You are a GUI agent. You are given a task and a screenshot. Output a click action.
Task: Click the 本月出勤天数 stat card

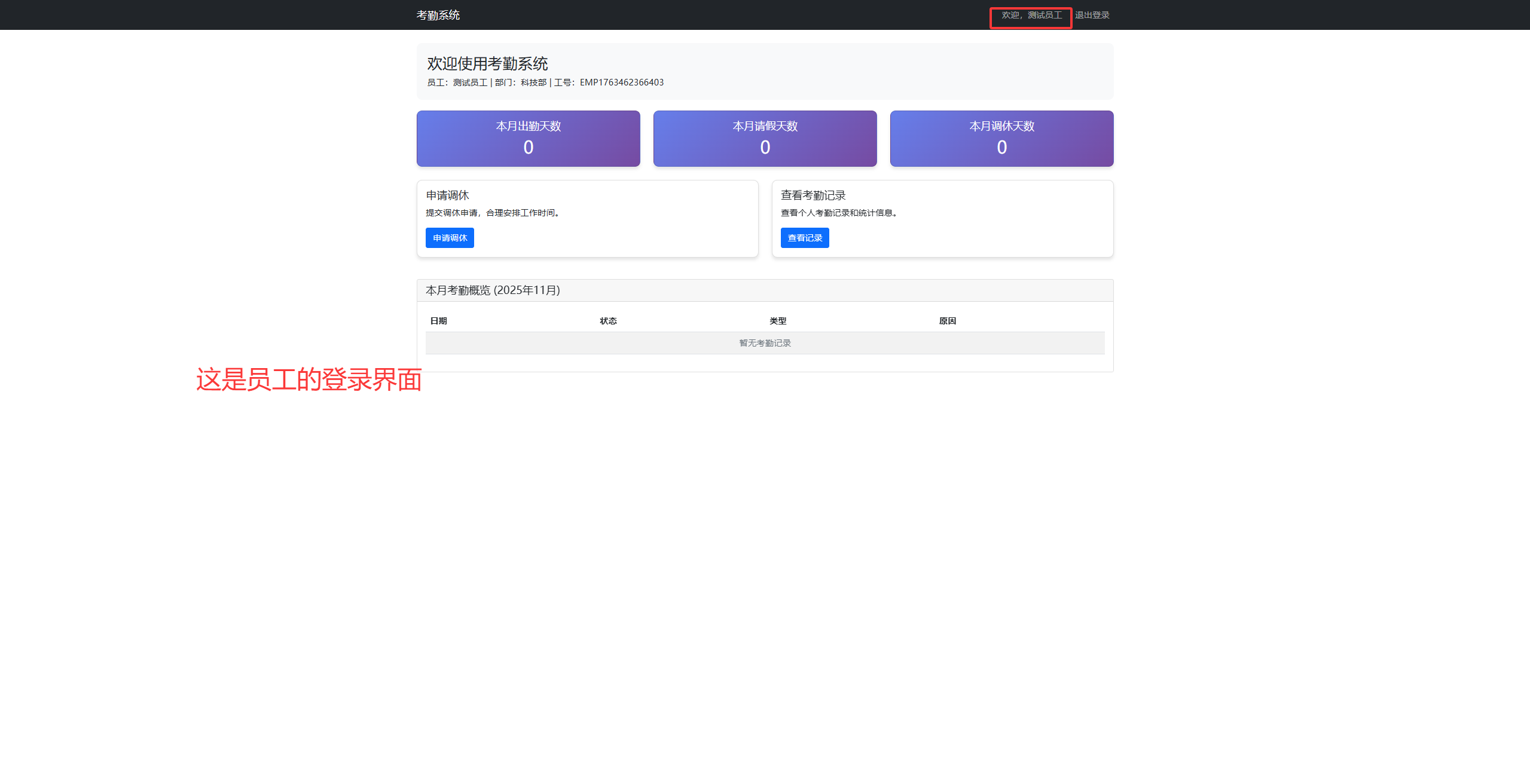click(528, 139)
